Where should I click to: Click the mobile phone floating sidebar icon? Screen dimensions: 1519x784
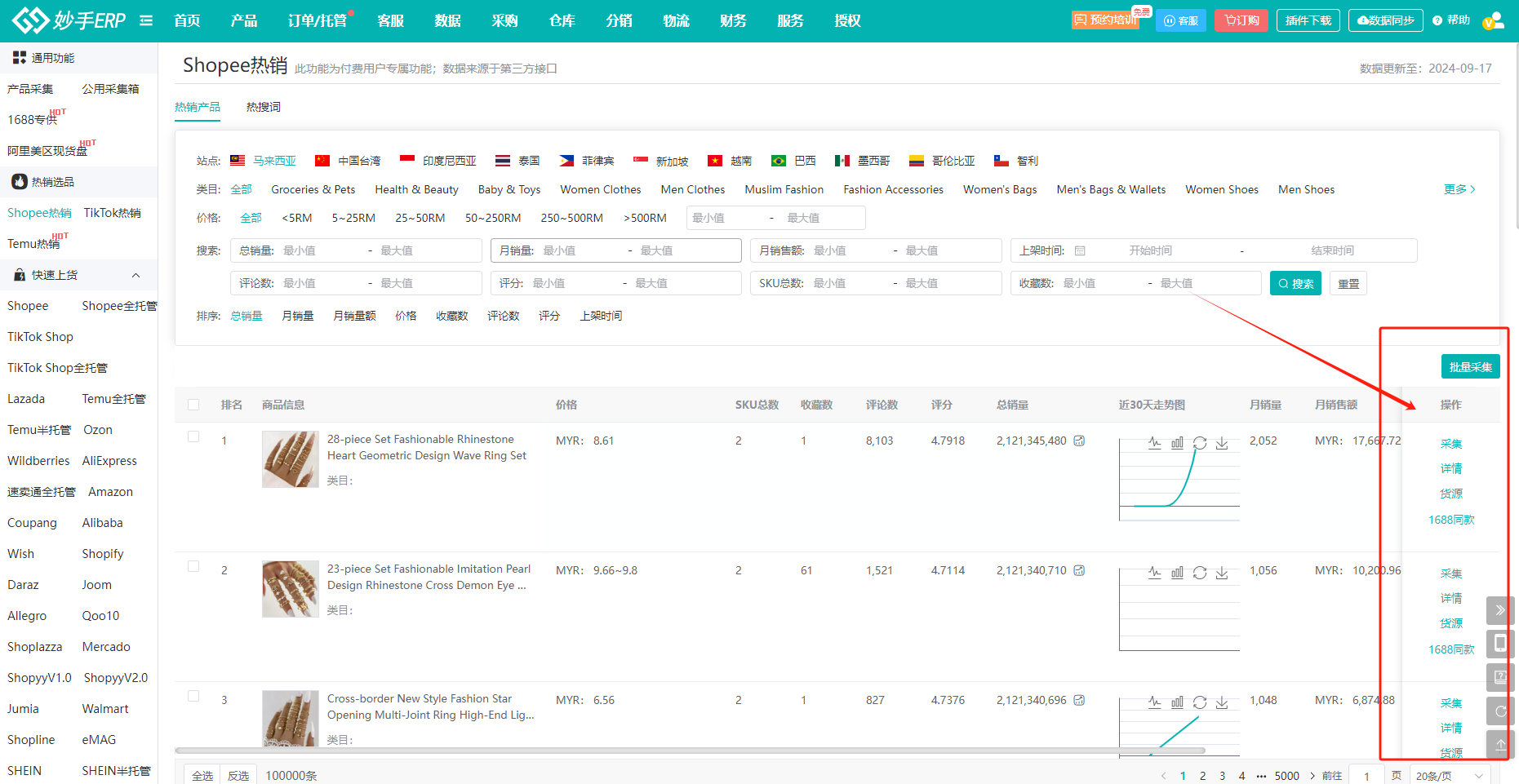coord(1500,644)
